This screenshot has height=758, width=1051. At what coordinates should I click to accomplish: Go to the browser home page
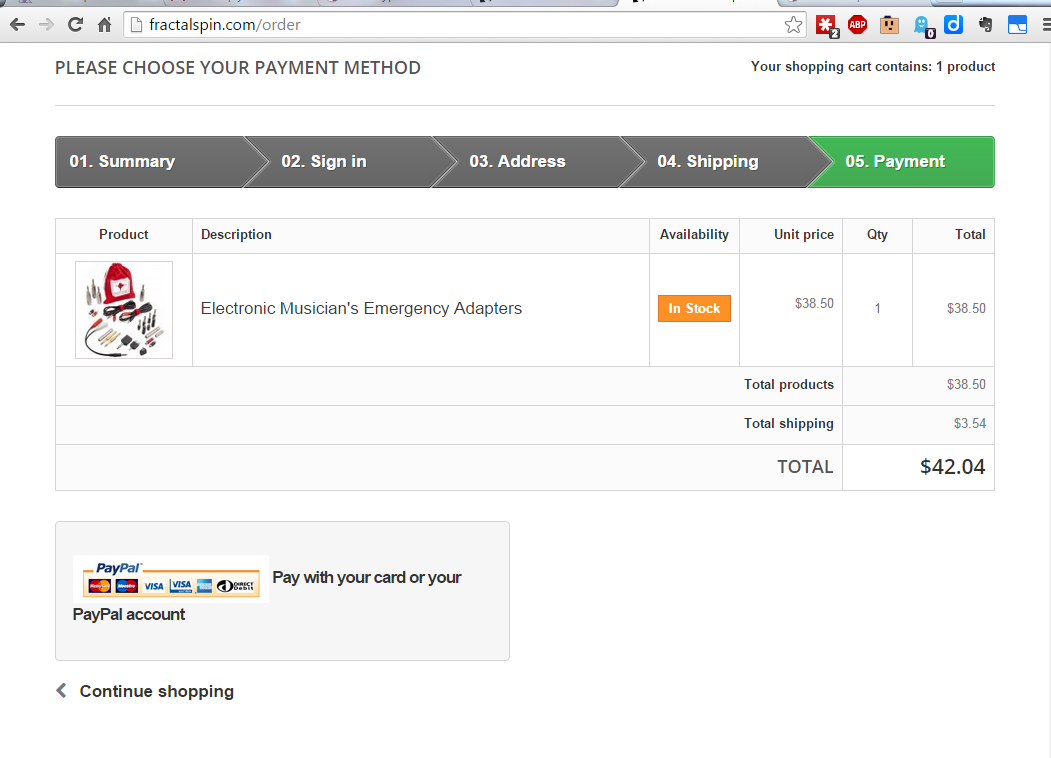click(x=104, y=25)
